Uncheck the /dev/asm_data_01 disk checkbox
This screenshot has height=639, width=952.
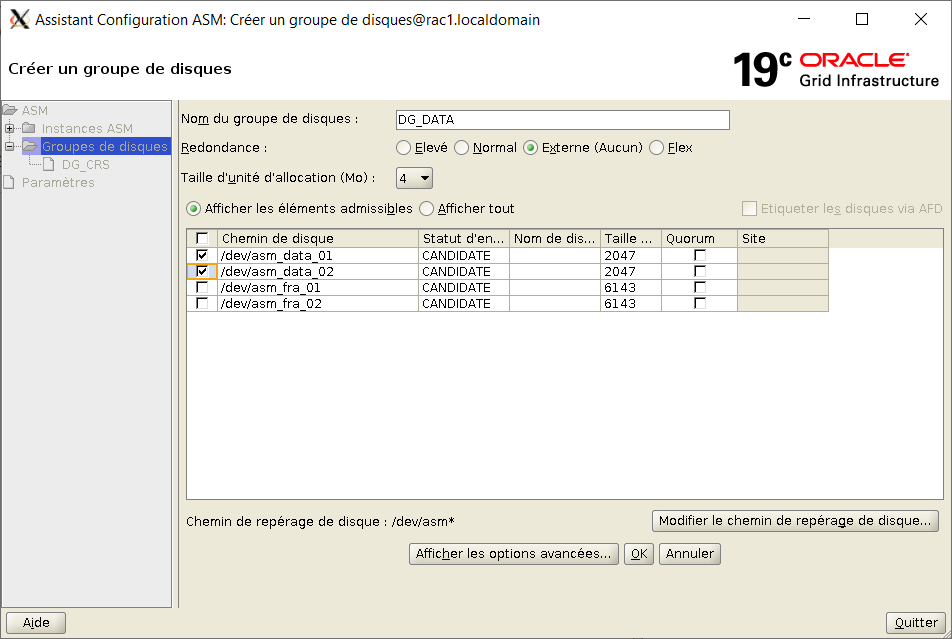(202, 255)
